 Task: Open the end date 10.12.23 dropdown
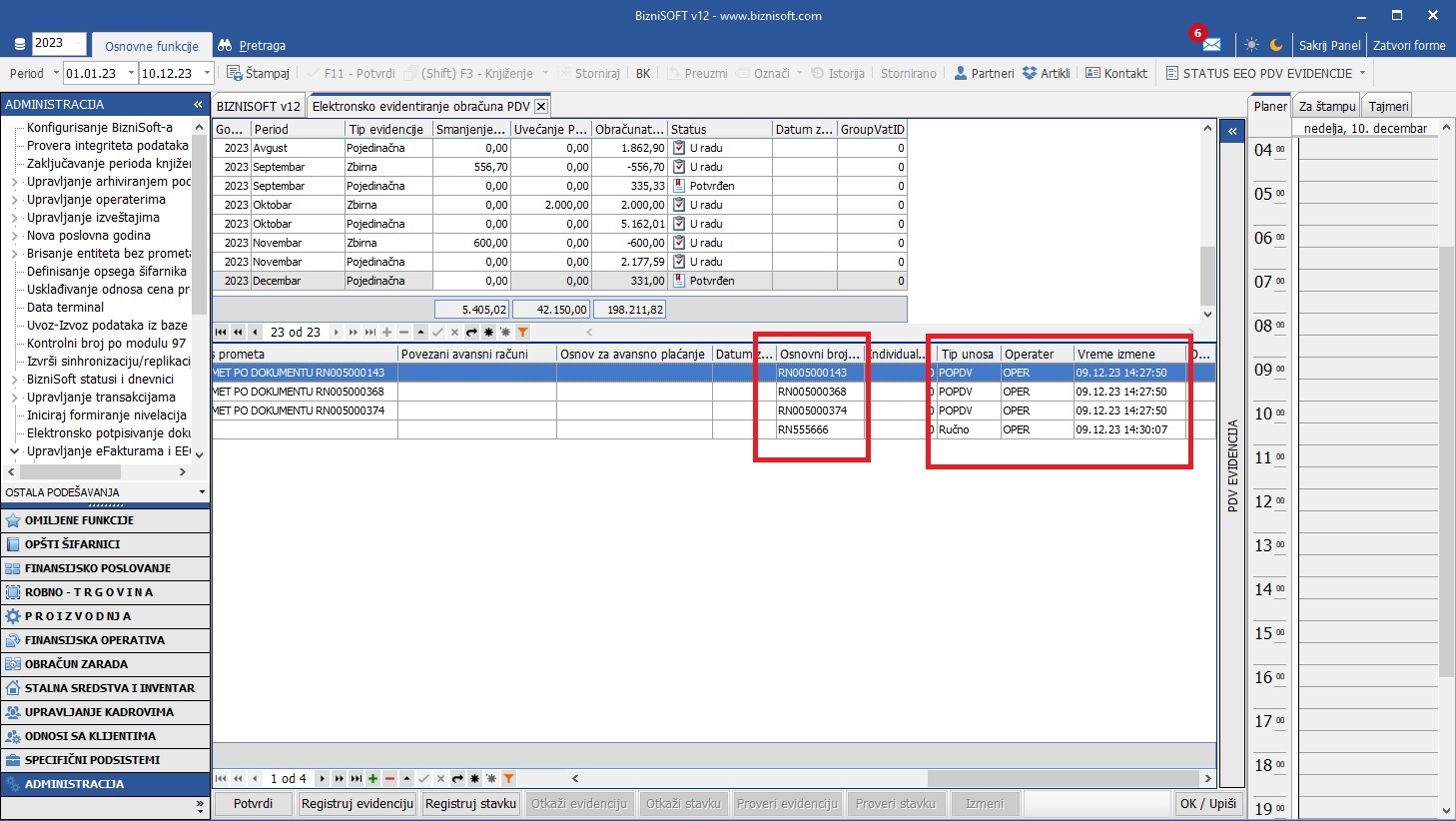click(x=207, y=73)
